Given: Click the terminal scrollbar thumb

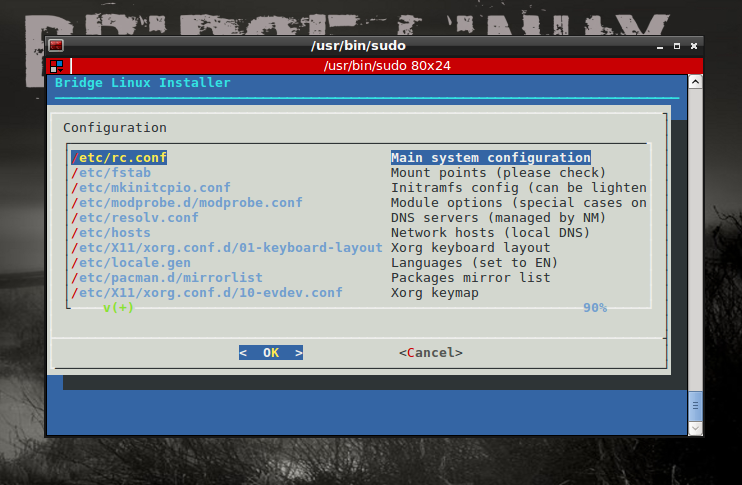Looking at the screenshot, I should pos(695,406).
